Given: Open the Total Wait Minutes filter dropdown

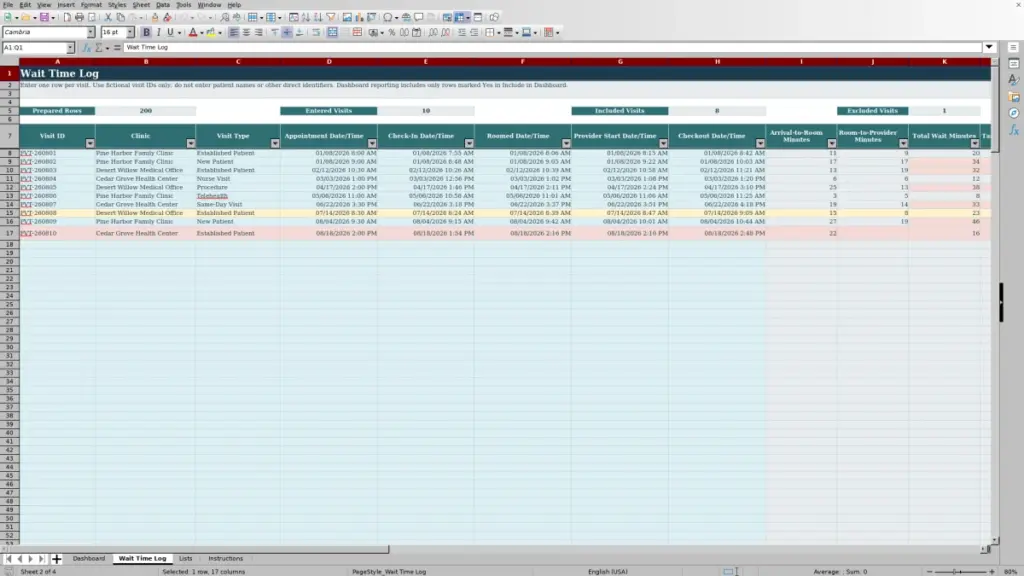Looking at the screenshot, I should coord(975,143).
